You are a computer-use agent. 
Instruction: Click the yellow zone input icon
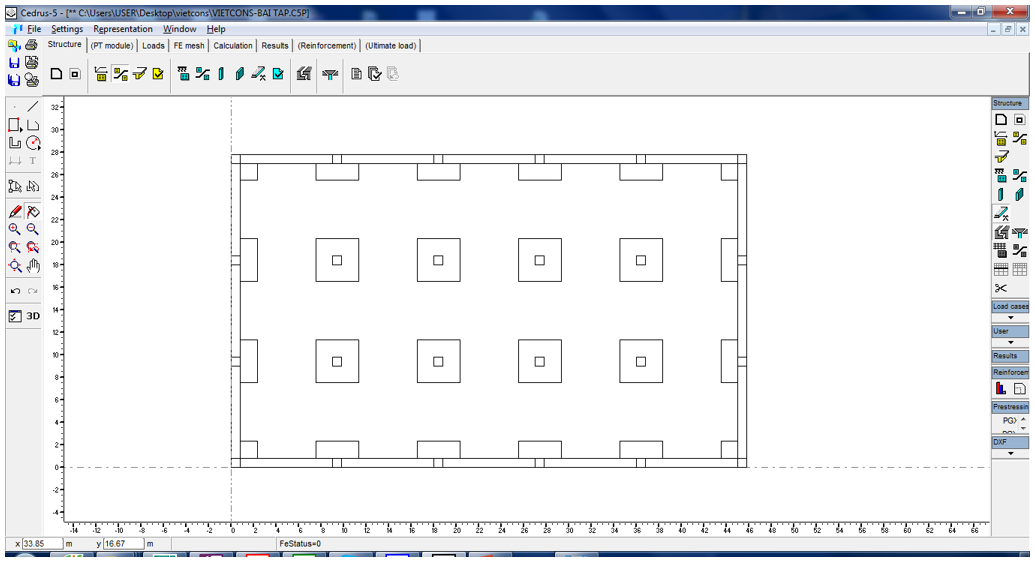coord(101,74)
